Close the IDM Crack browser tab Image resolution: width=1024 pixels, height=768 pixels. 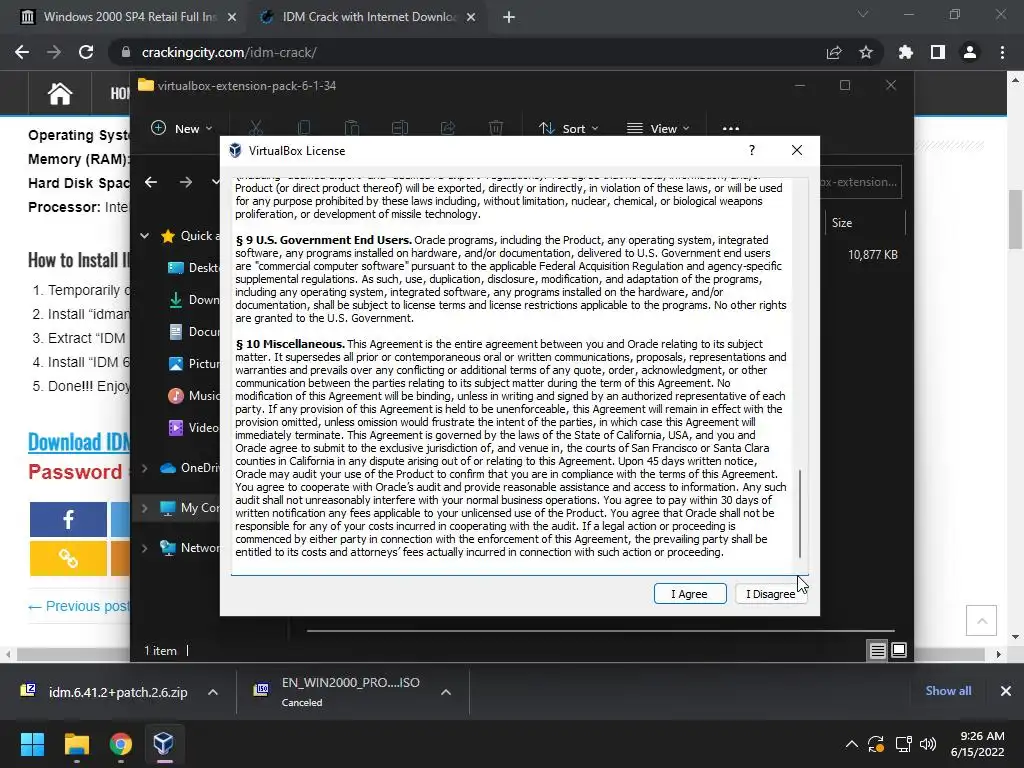pos(471,18)
